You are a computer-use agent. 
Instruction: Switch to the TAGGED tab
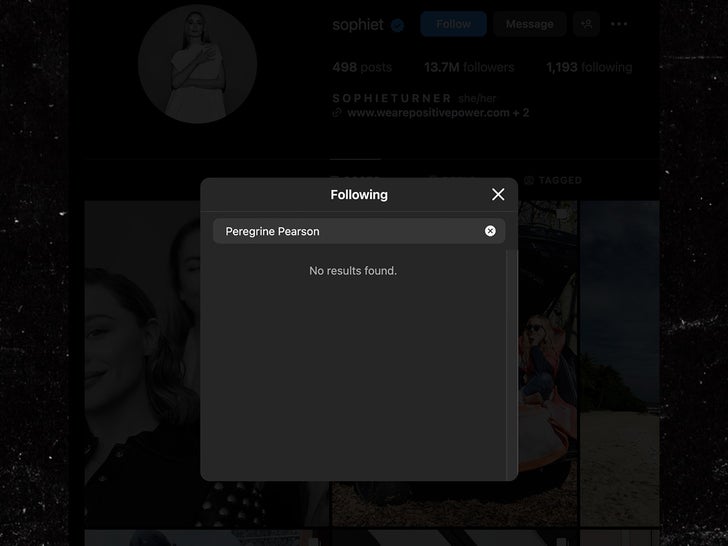coord(559,180)
